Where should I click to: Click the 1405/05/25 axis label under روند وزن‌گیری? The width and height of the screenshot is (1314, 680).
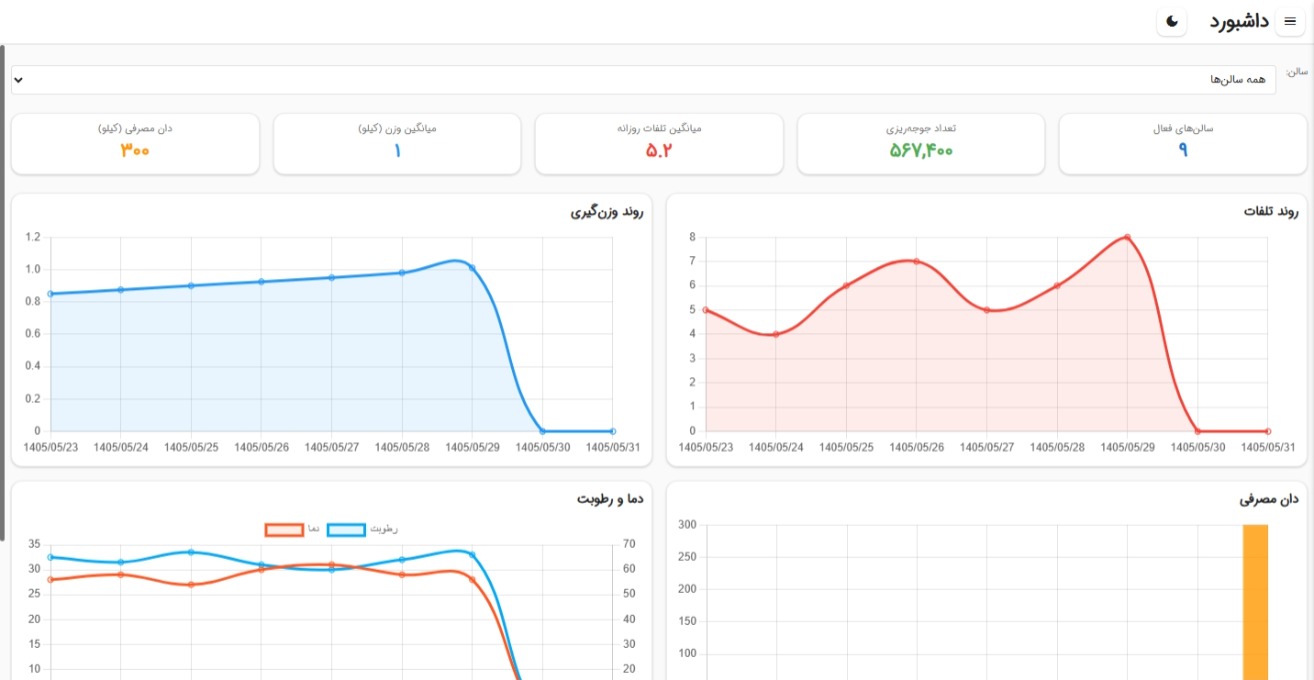pyautogui.click(x=191, y=447)
